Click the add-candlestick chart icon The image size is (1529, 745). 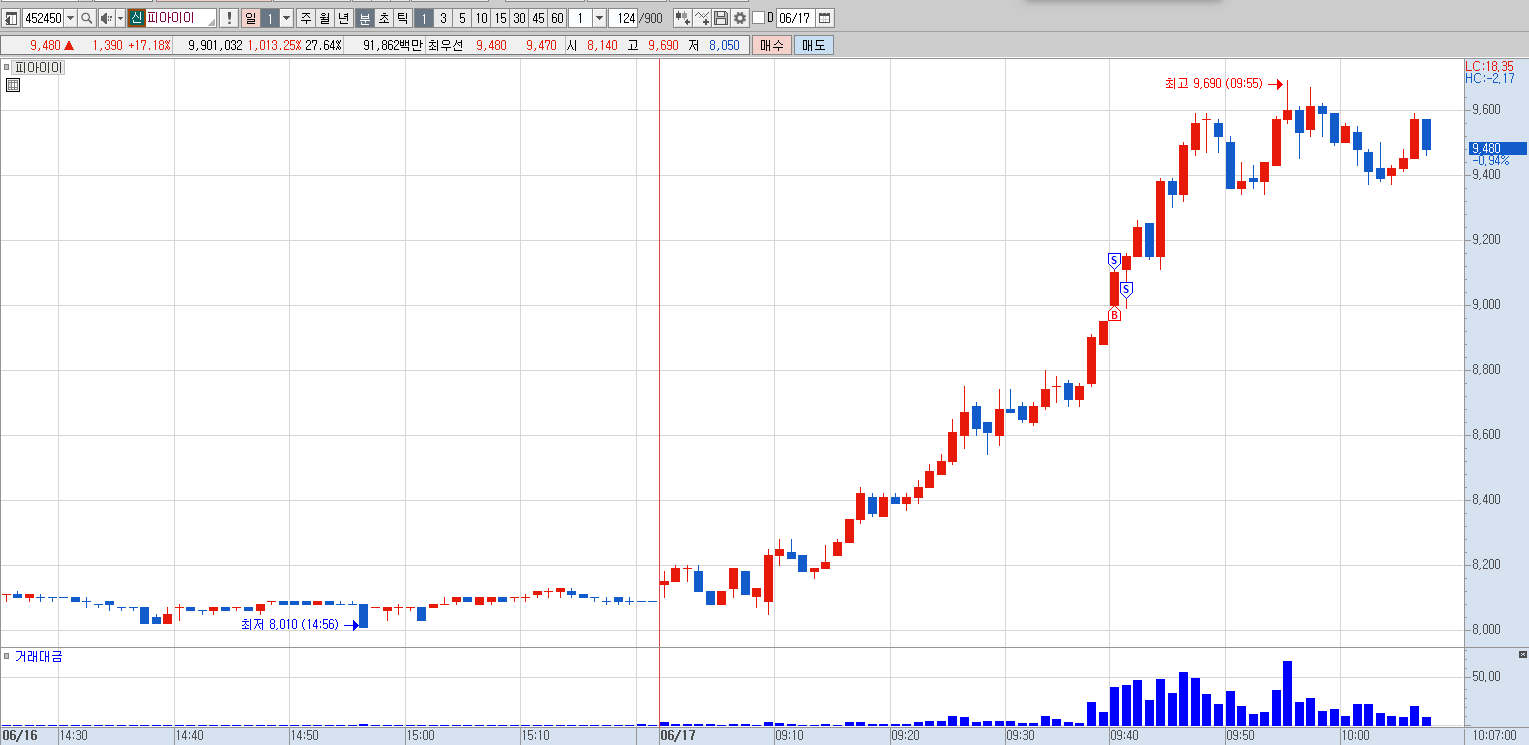[682, 18]
